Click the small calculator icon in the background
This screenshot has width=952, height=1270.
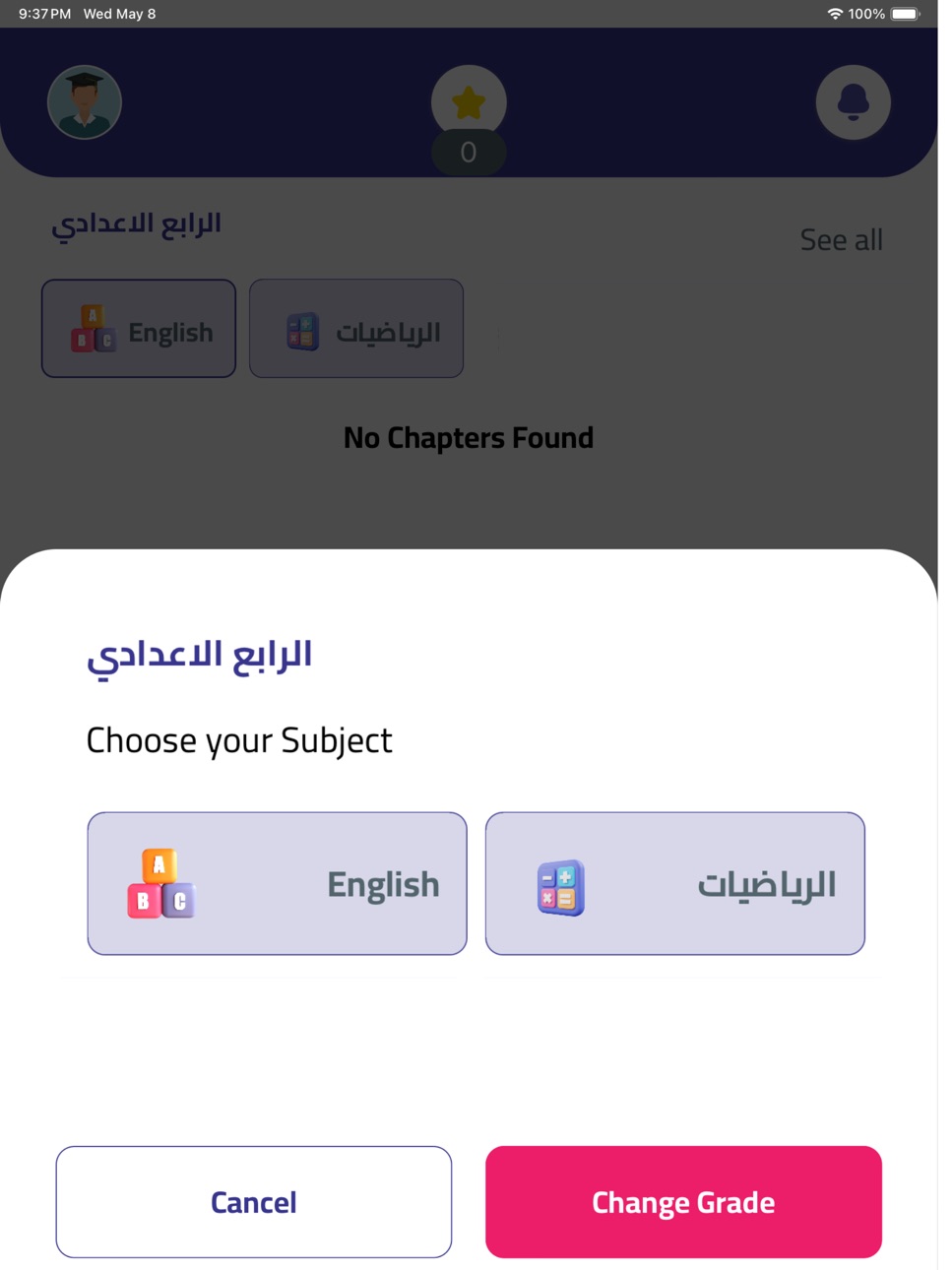(302, 332)
